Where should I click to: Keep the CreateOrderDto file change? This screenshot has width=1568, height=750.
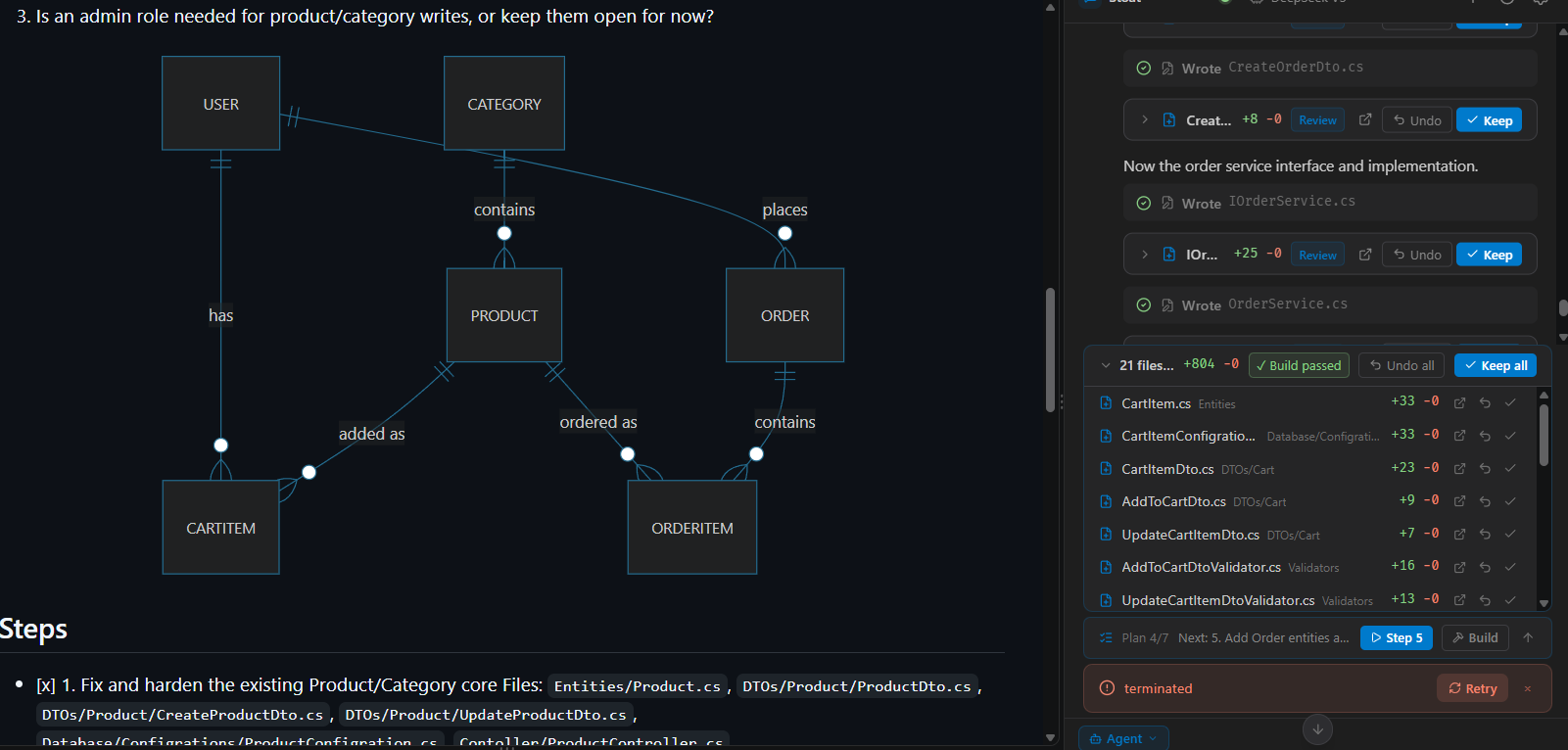[1489, 120]
